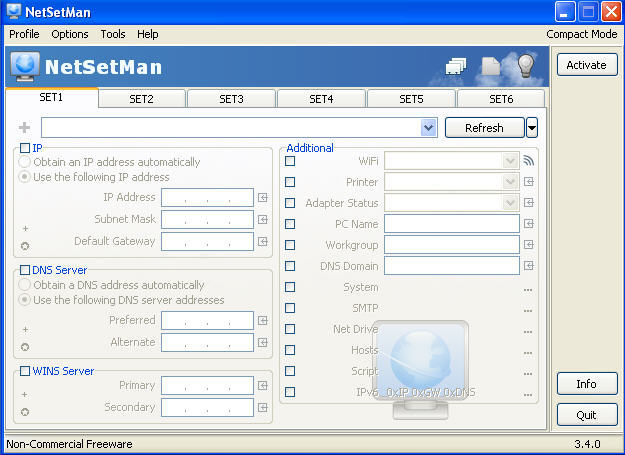Open System settings ellipsis button

pyautogui.click(x=528, y=290)
